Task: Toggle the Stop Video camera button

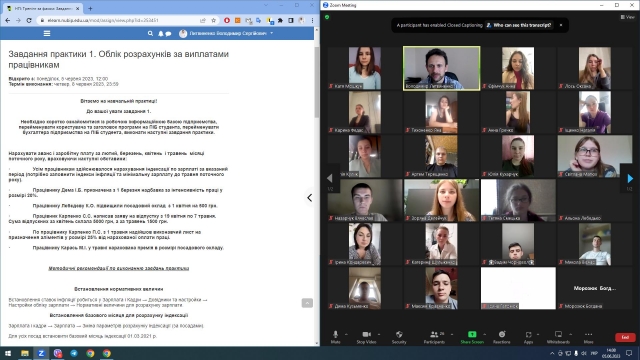Action: tap(366, 337)
